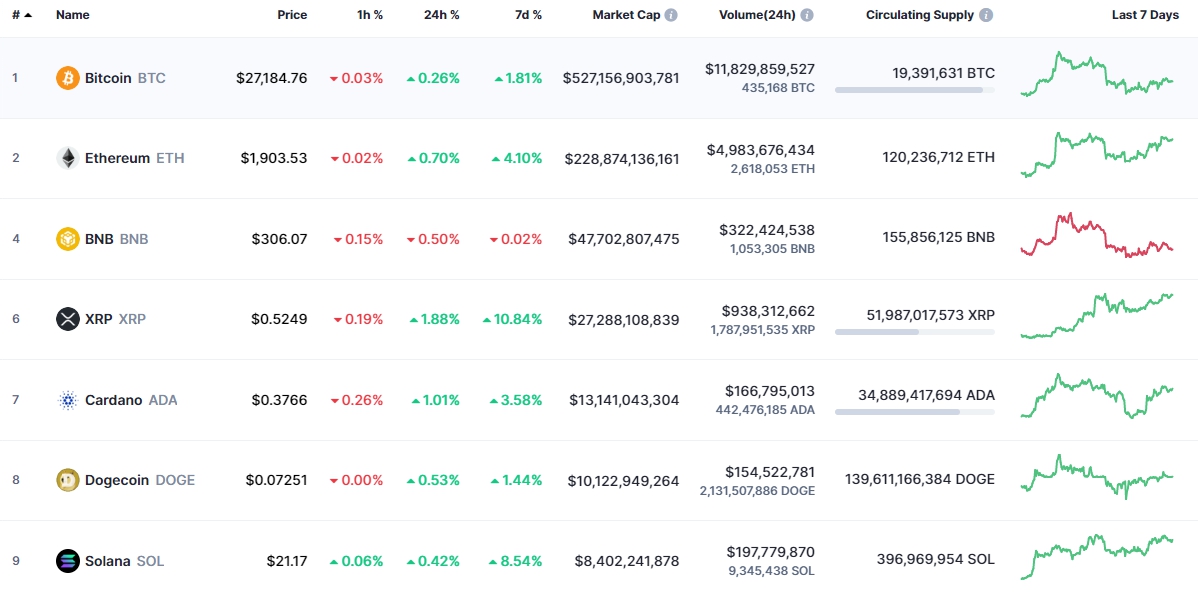Open the Dogecoin coin page link
Viewport: 1198px width, 597px height.
(x=125, y=480)
